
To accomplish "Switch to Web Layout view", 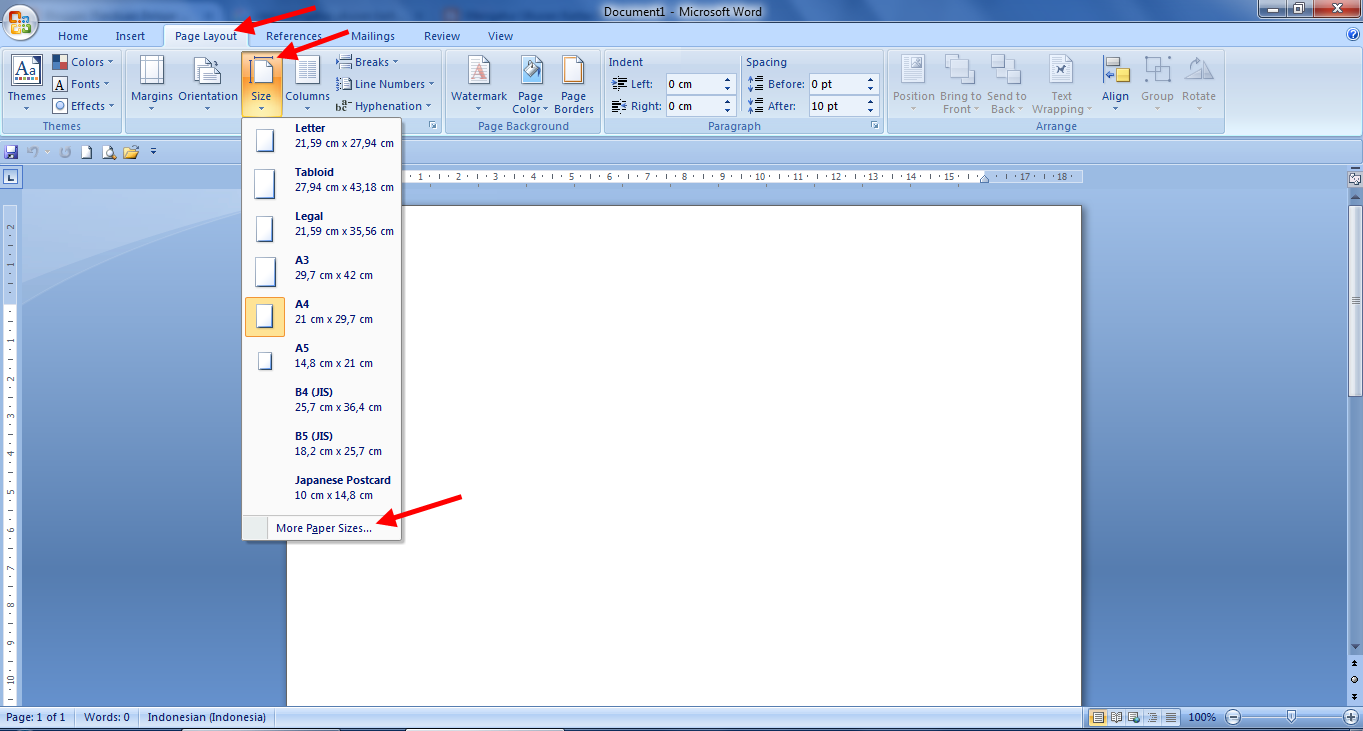I will 1135,717.
